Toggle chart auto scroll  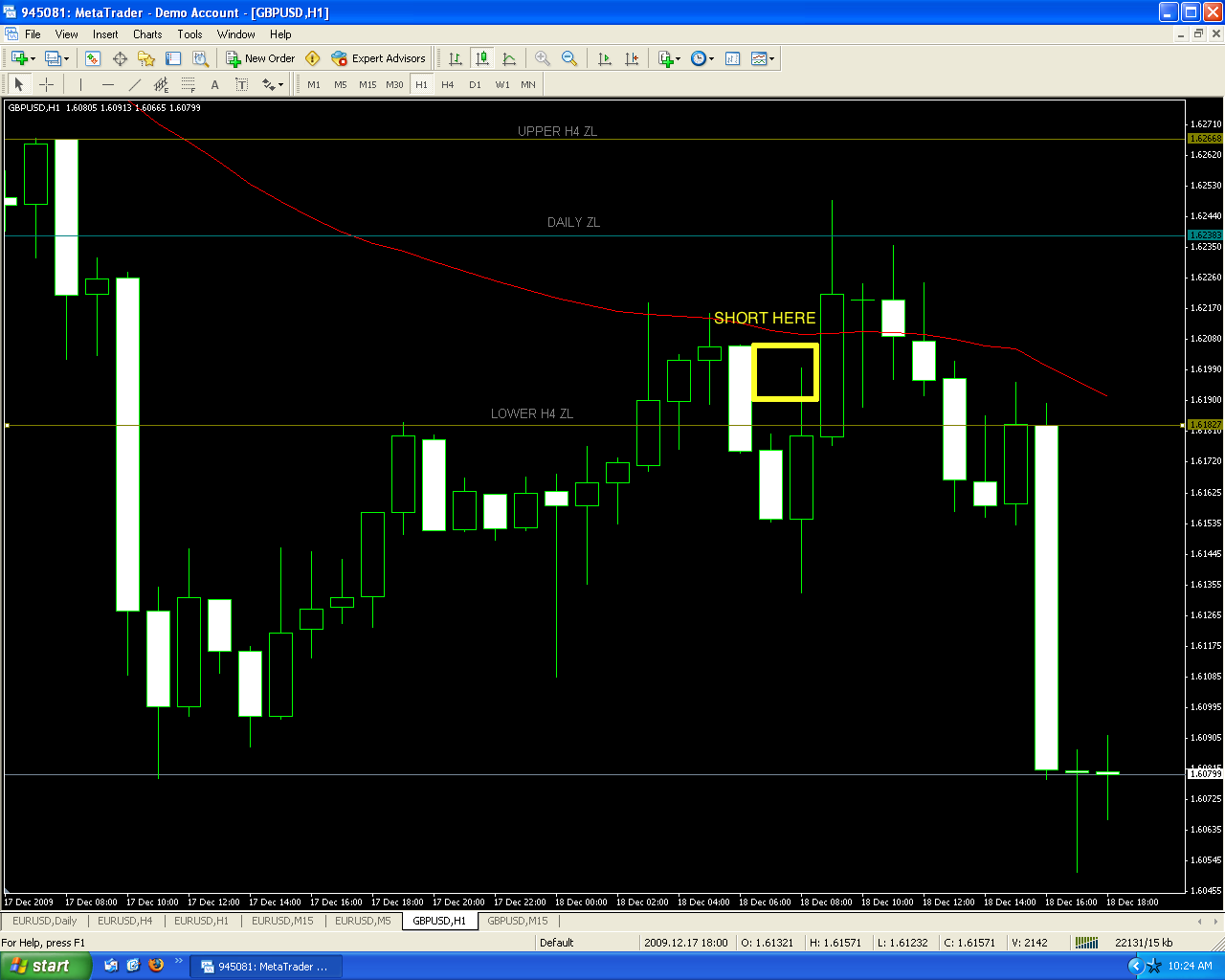604,58
